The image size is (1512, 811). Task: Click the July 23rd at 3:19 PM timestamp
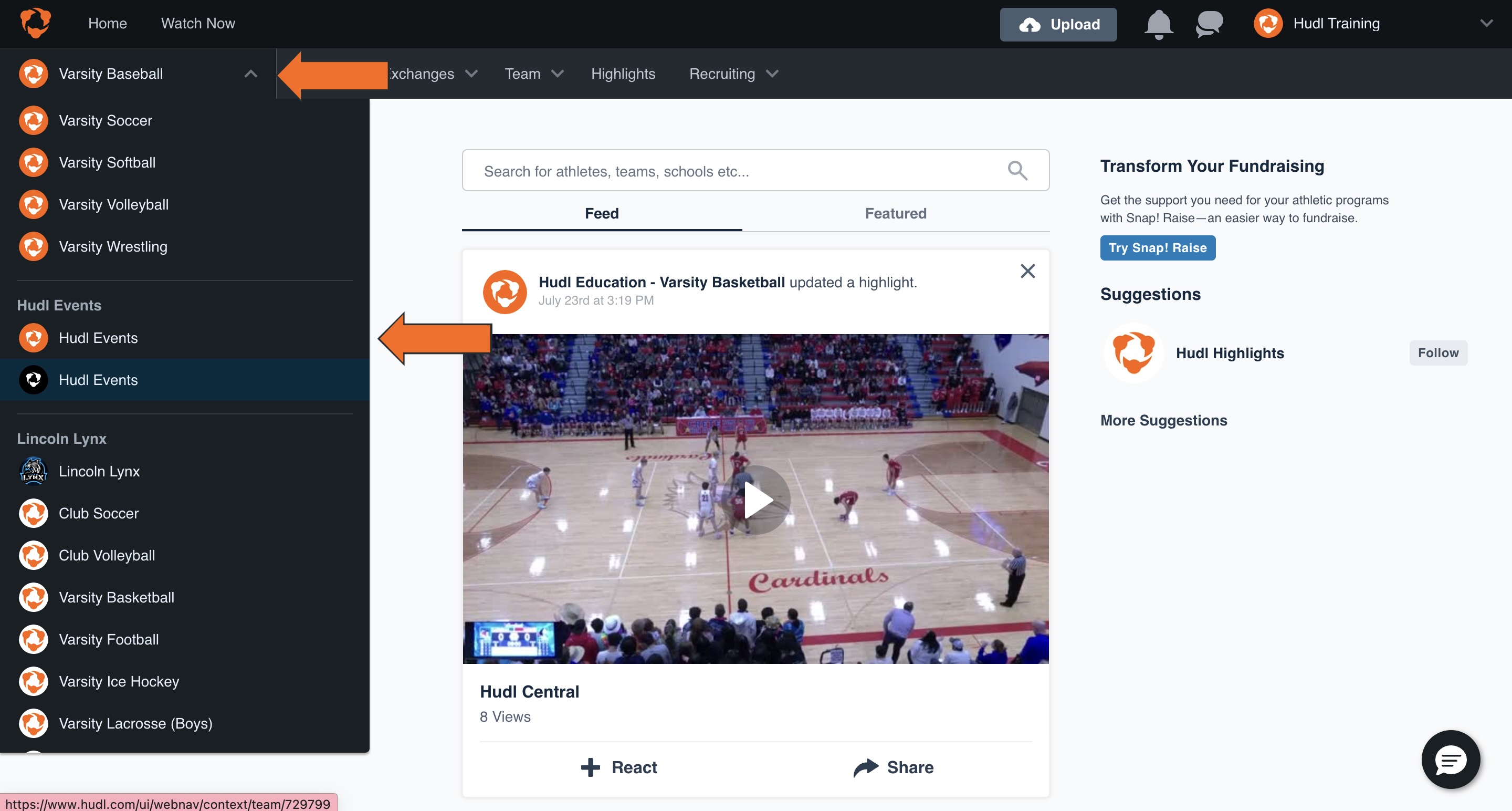(x=596, y=300)
